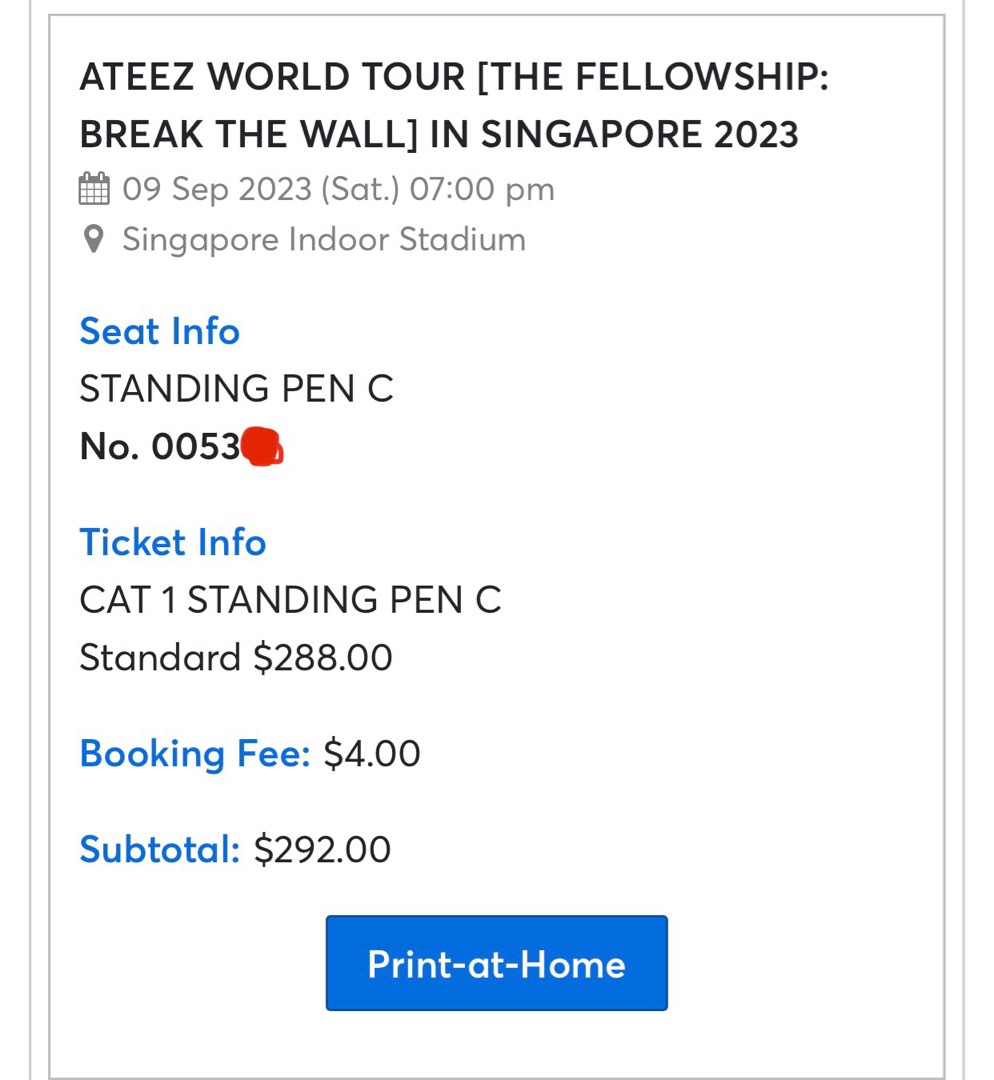Image resolution: width=994 pixels, height=1080 pixels.
Task: Select the location pin icon
Action: pyautogui.click(x=93, y=239)
